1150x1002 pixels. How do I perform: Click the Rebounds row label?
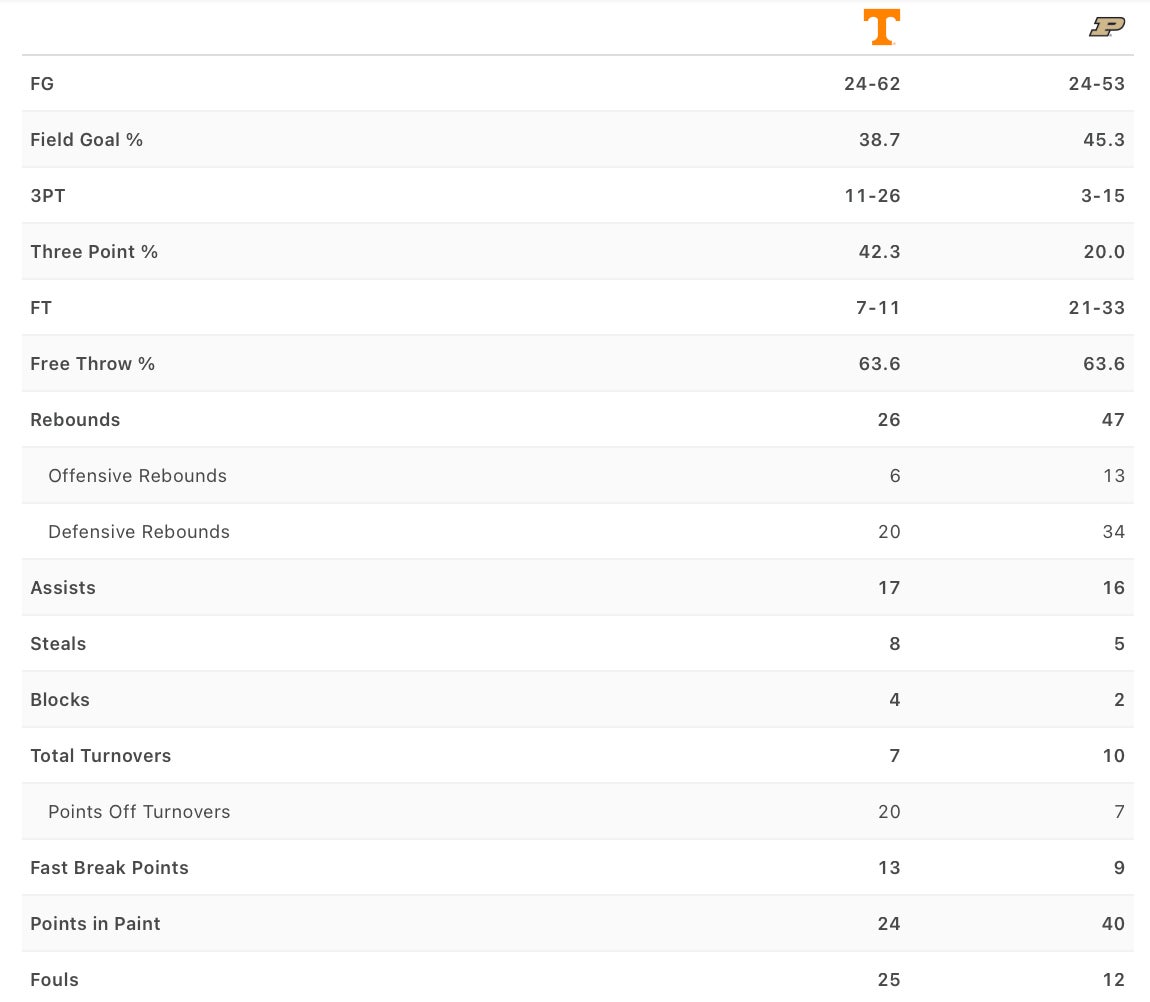(x=75, y=420)
